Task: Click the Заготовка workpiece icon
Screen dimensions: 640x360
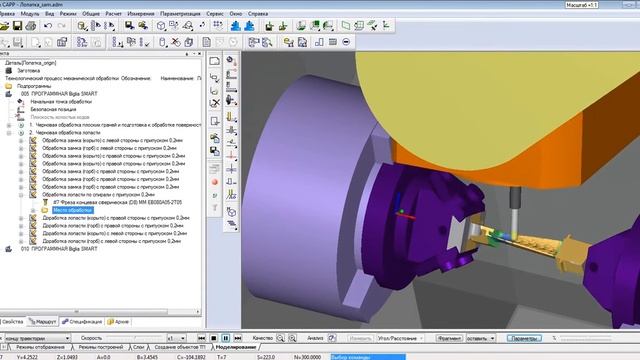Action: [9, 71]
